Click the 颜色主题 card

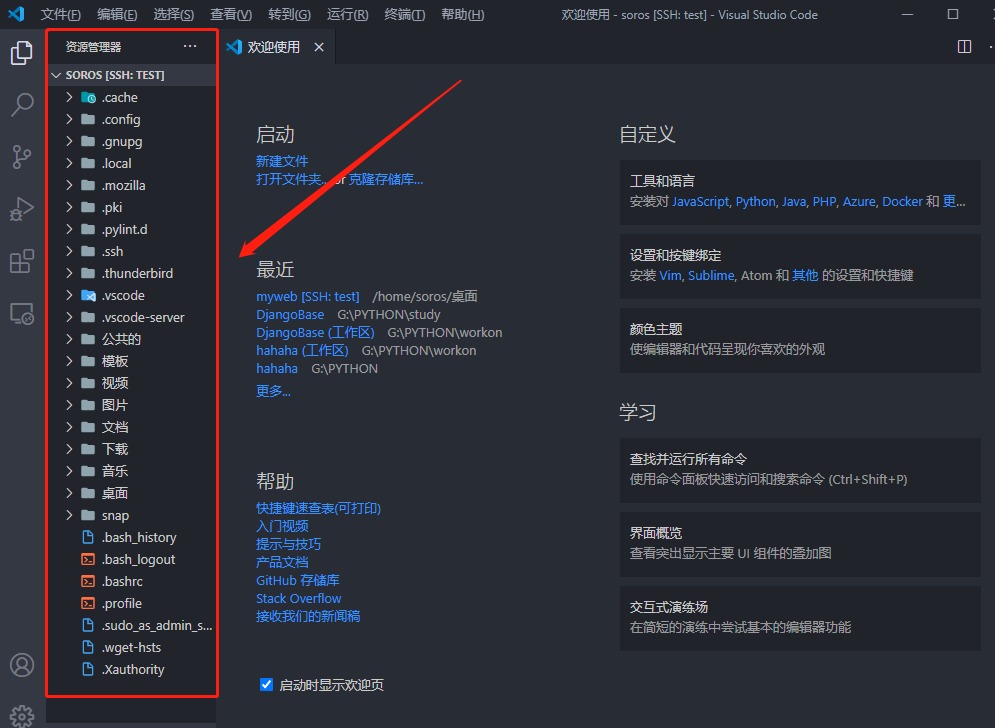coord(800,340)
